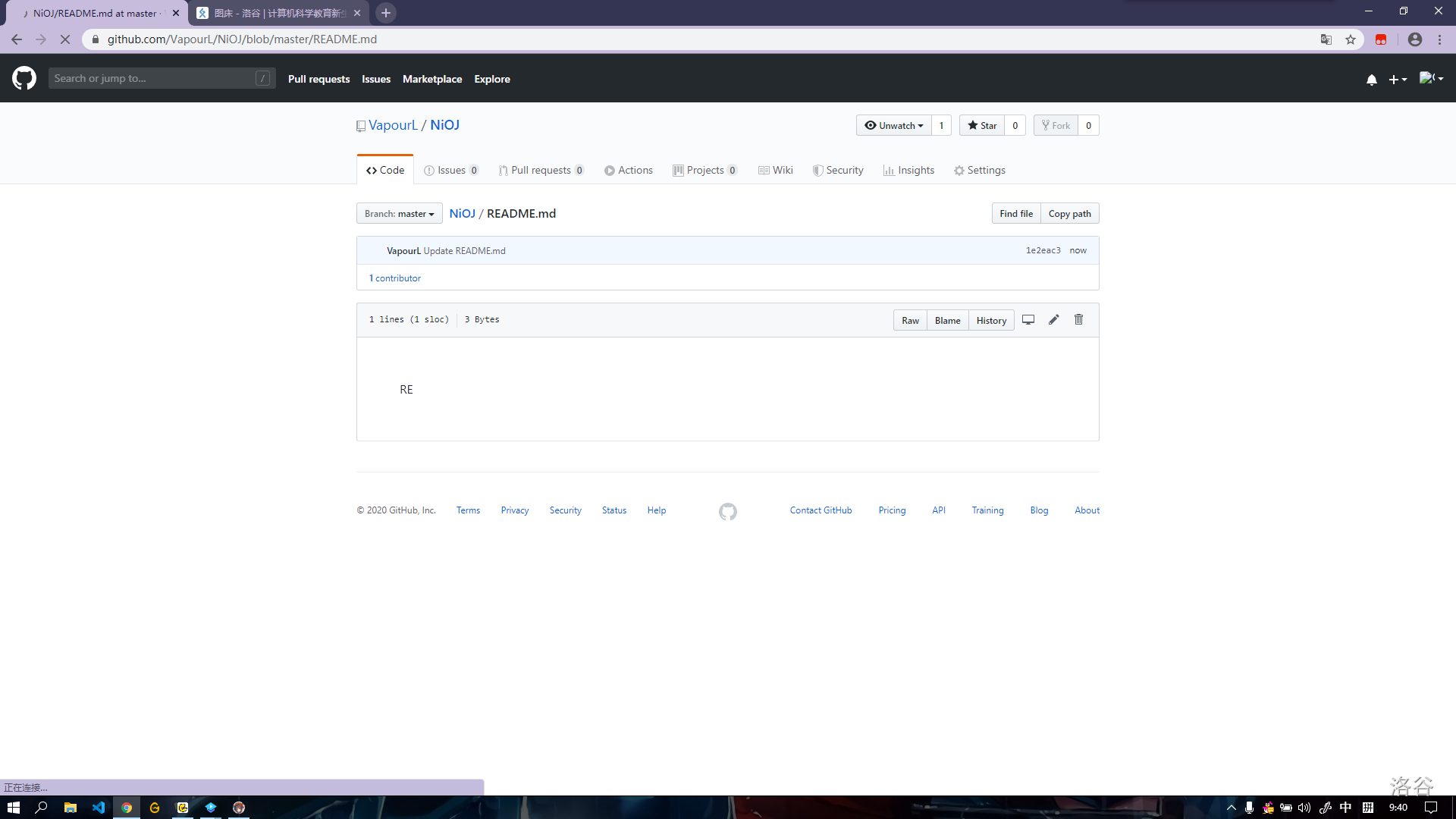Image resolution: width=1456 pixels, height=819 pixels.
Task: Open the Actions tab
Action: pyautogui.click(x=629, y=170)
